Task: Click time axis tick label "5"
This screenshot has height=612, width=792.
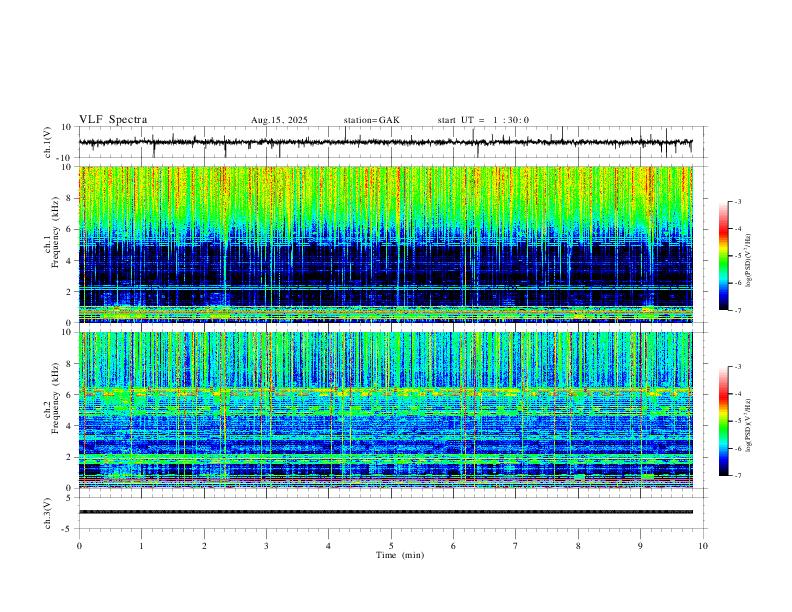Action: pos(391,546)
